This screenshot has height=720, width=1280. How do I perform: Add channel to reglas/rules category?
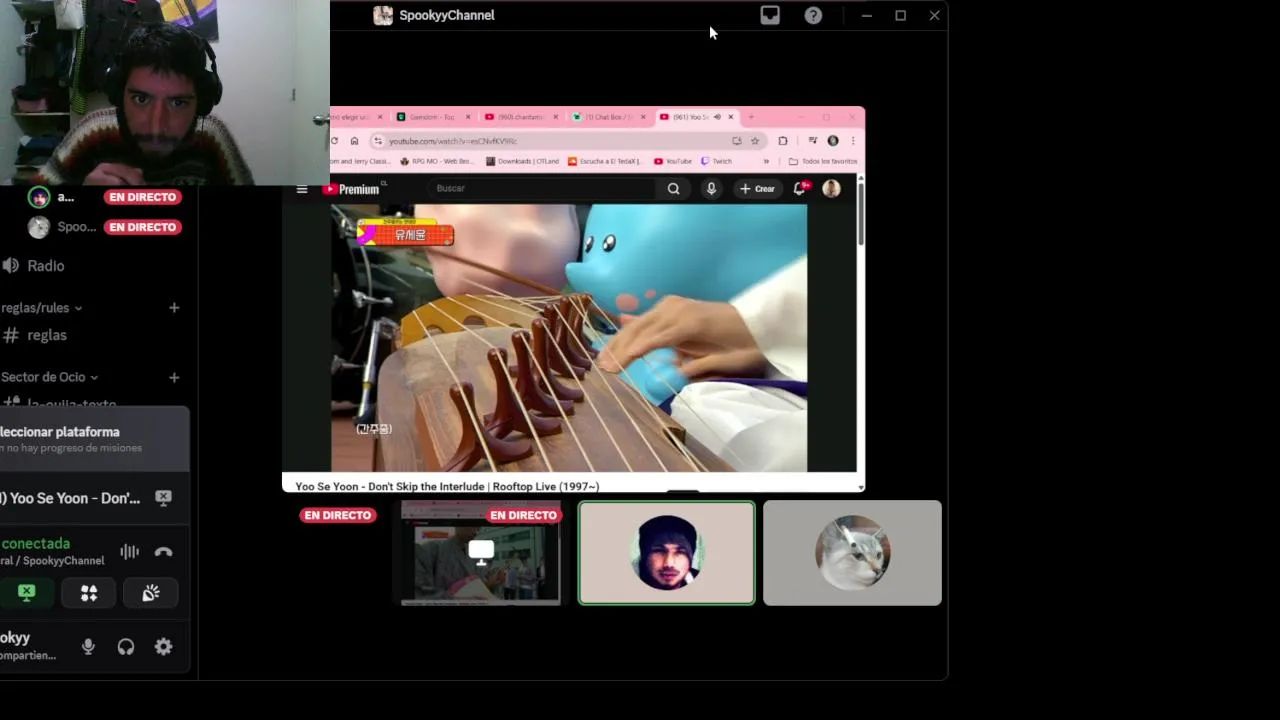(x=174, y=308)
